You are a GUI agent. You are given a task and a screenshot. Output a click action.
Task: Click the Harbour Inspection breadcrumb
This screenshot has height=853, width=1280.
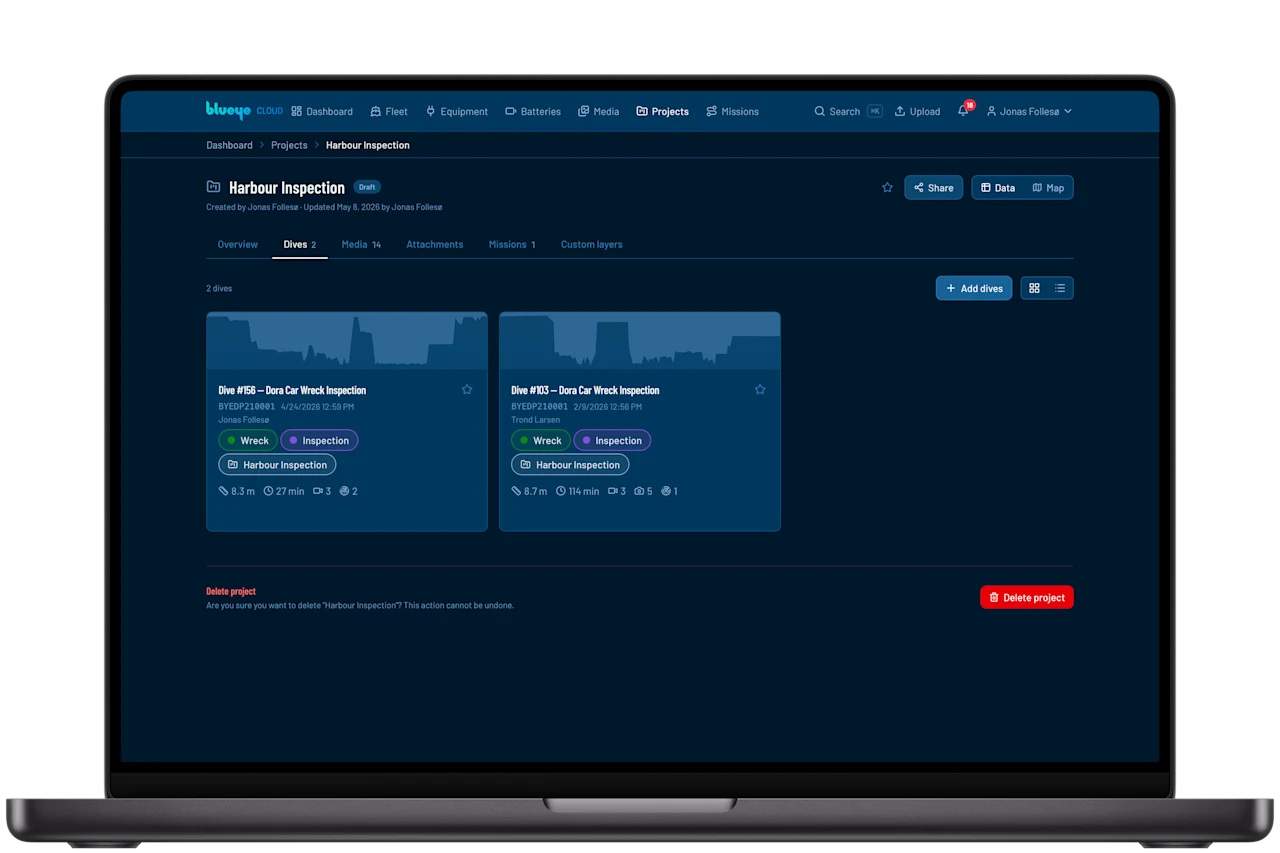point(367,145)
